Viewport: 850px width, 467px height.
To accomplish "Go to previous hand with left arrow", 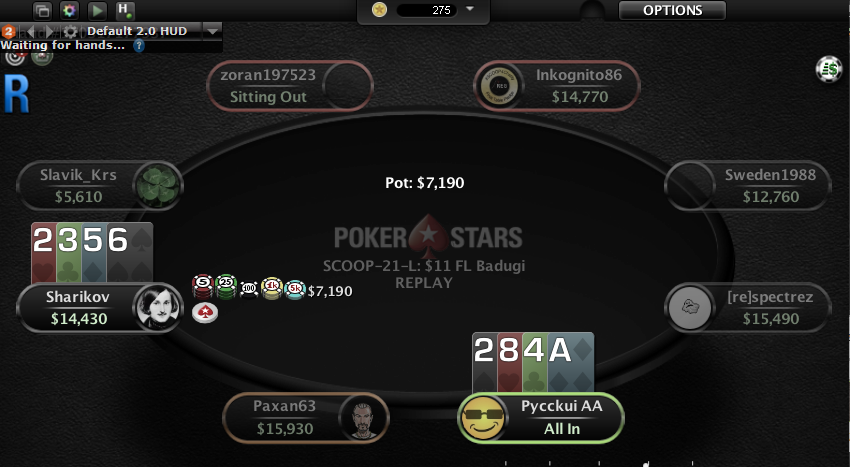I will [30, 31].
